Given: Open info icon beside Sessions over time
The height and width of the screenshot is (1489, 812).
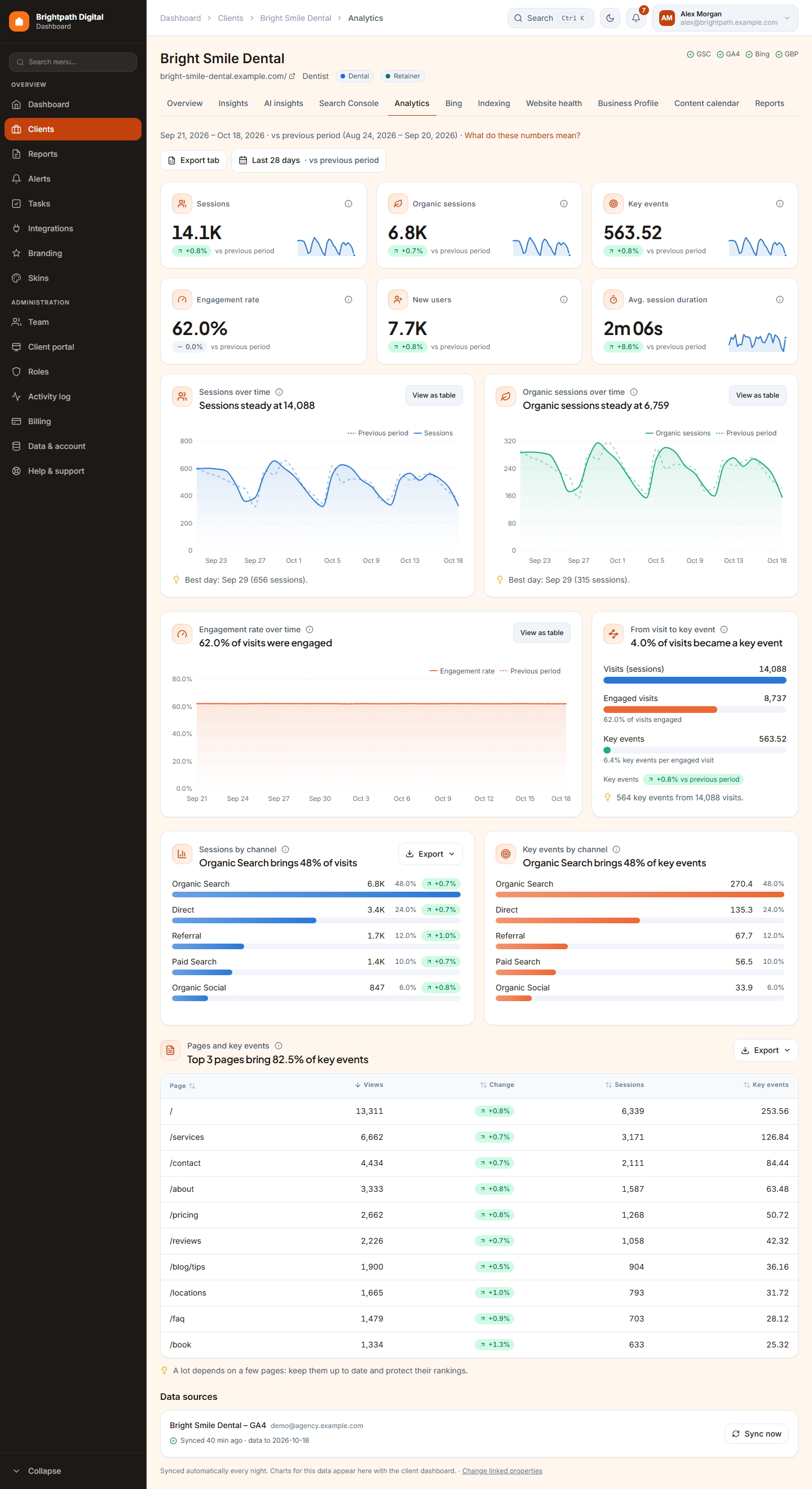Looking at the screenshot, I should [279, 392].
